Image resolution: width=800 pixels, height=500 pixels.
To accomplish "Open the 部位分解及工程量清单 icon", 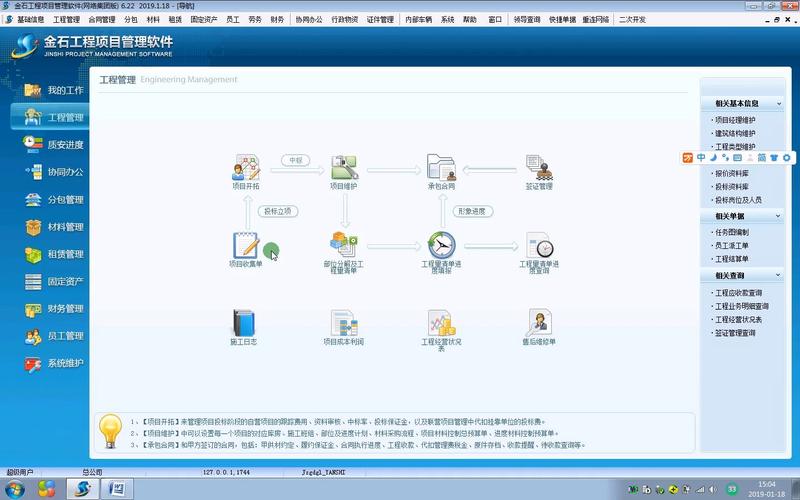I will click(x=343, y=244).
